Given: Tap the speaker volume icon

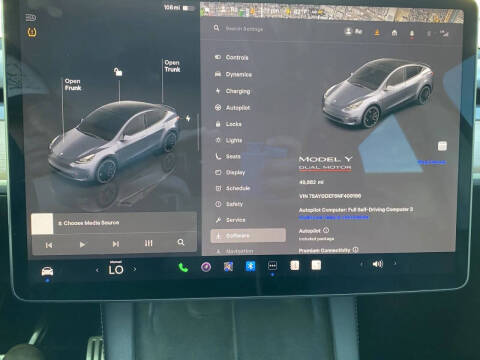Looking at the screenshot, I should [378, 264].
